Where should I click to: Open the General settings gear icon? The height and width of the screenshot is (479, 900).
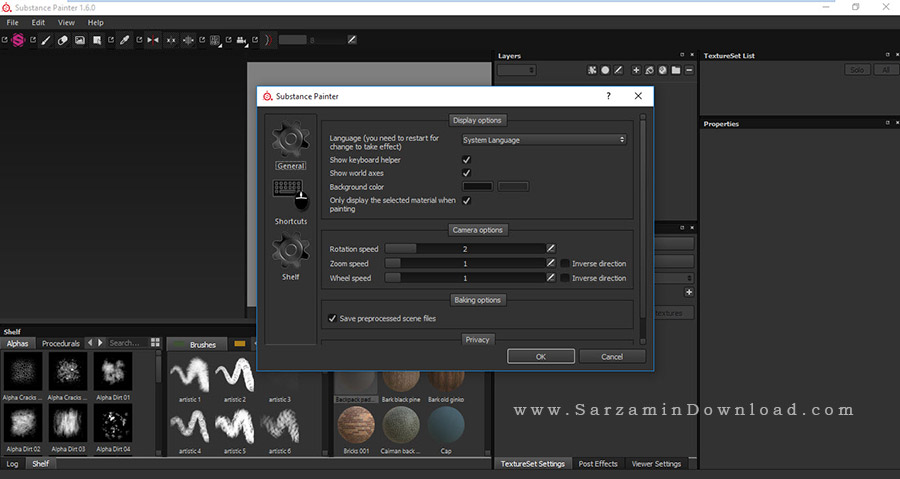coord(290,139)
